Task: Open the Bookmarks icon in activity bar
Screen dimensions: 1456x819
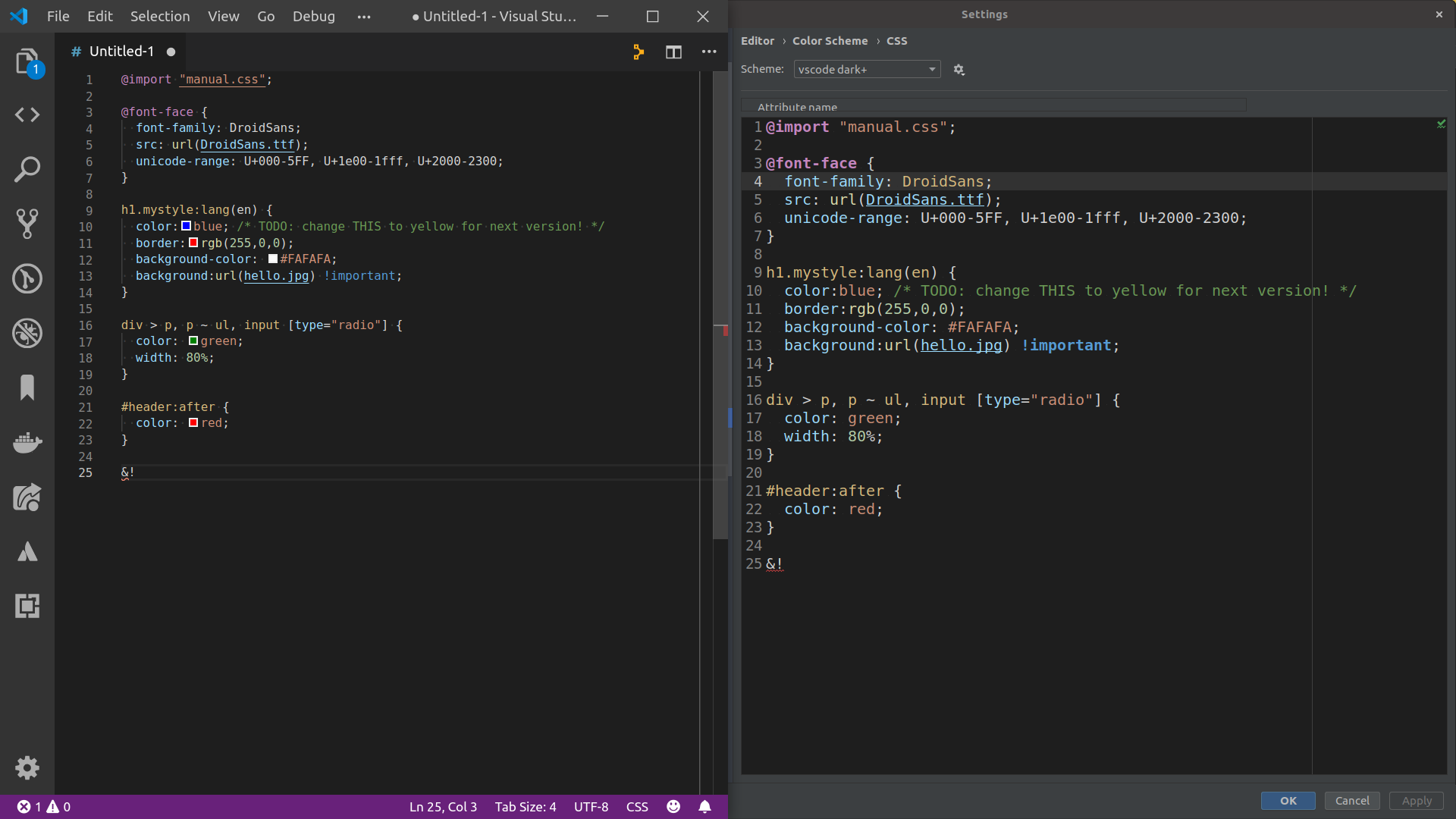Action: (27, 388)
